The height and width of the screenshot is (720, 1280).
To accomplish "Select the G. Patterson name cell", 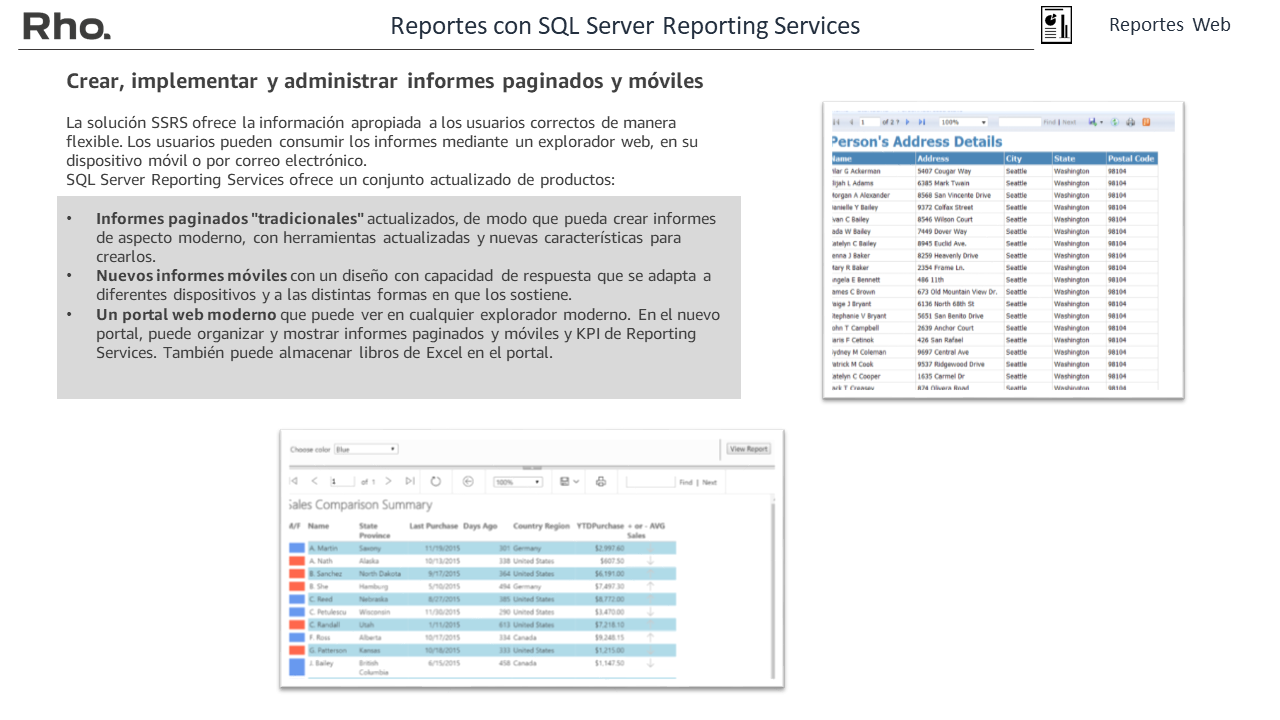I will [328, 650].
